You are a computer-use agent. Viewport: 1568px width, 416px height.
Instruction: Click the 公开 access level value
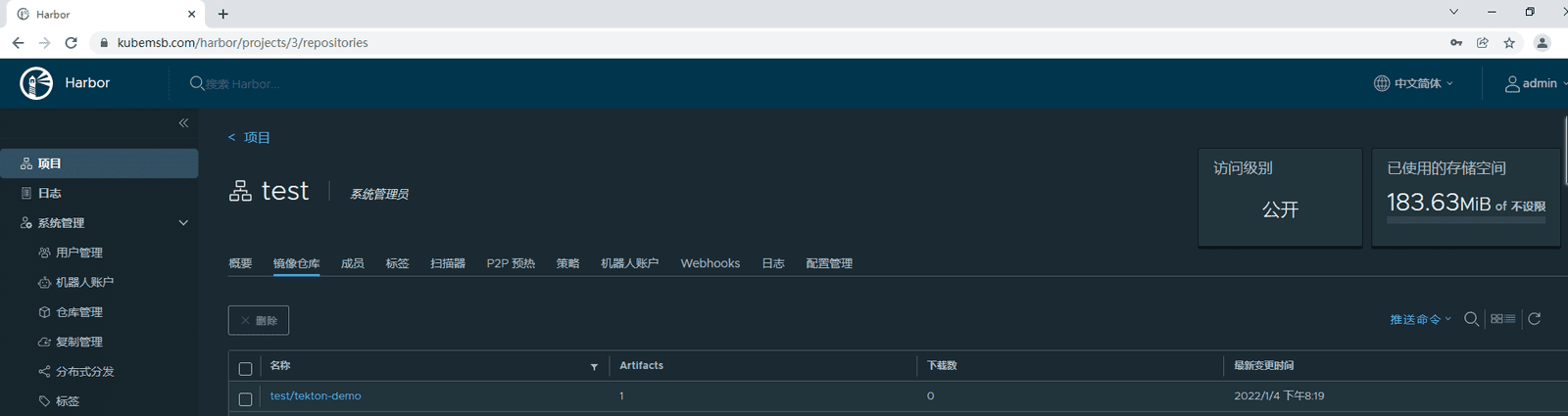coord(1280,209)
